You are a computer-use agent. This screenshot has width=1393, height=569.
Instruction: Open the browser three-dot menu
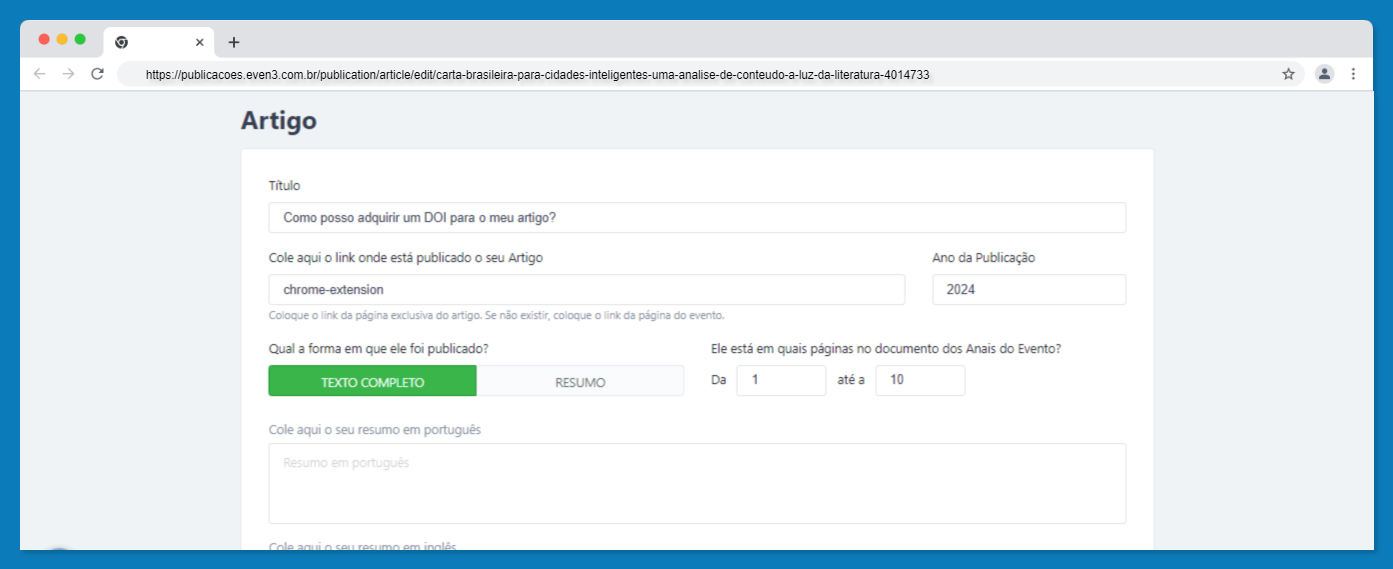(1353, 74)
